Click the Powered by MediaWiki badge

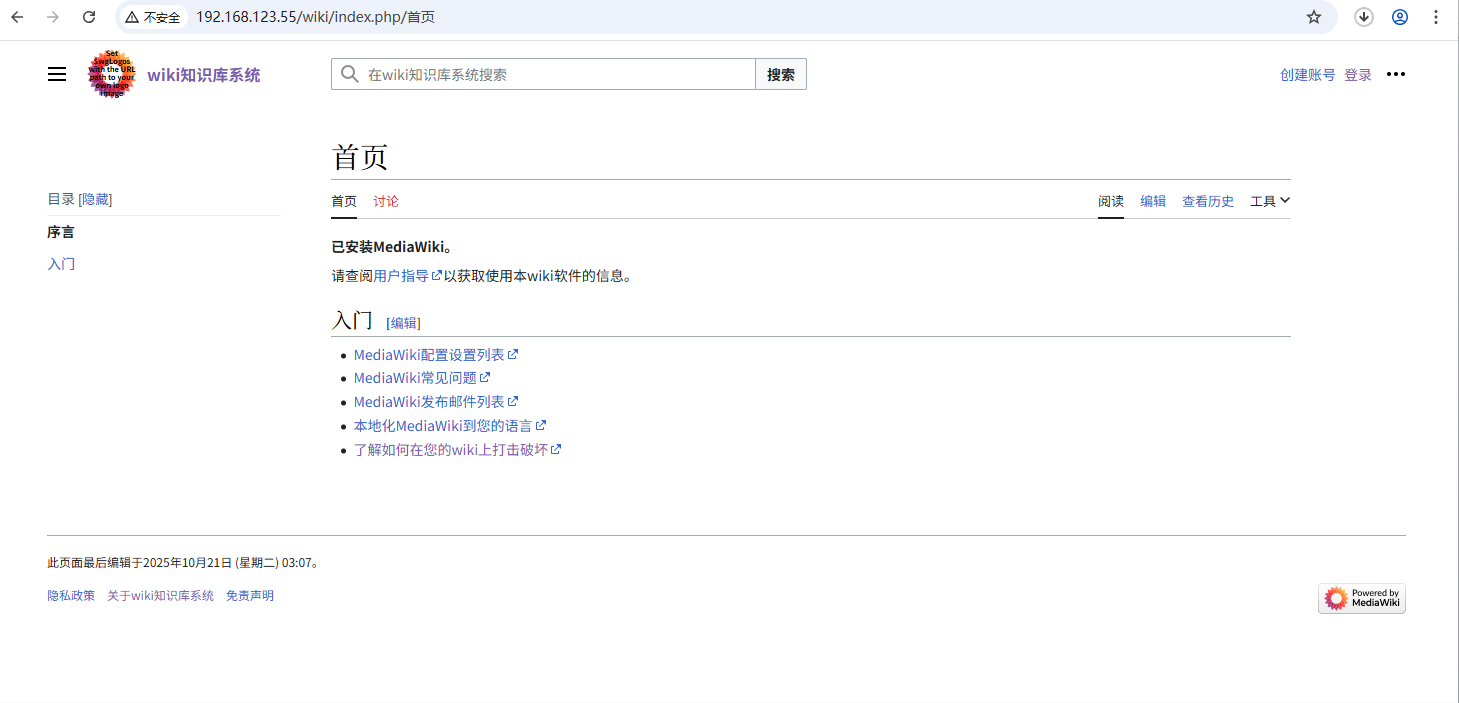click(1360, 597)
